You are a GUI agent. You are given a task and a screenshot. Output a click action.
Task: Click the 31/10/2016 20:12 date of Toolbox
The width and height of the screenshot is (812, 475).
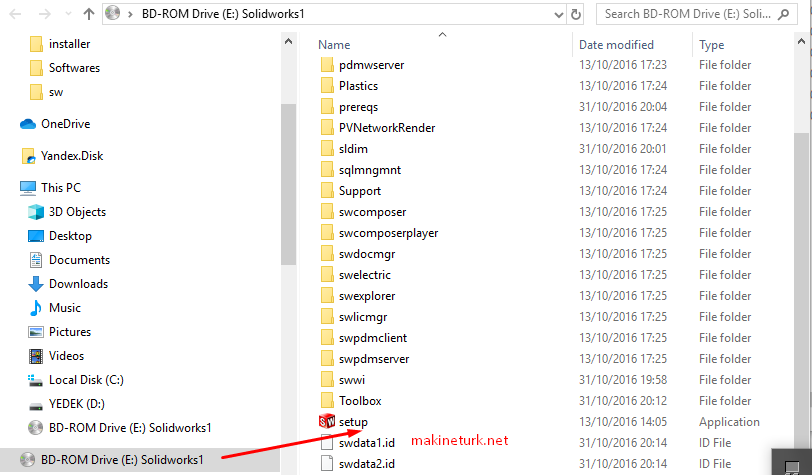point(623,401)
